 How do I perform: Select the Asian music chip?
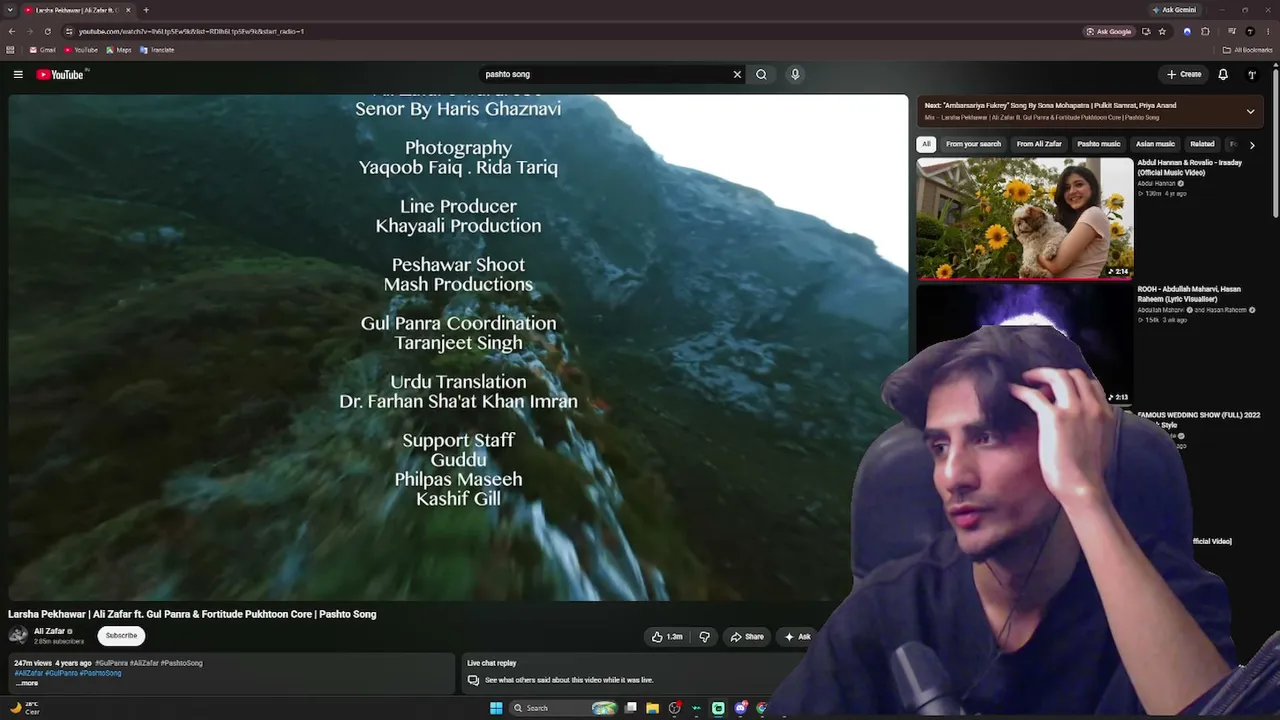click(1155, 144)
